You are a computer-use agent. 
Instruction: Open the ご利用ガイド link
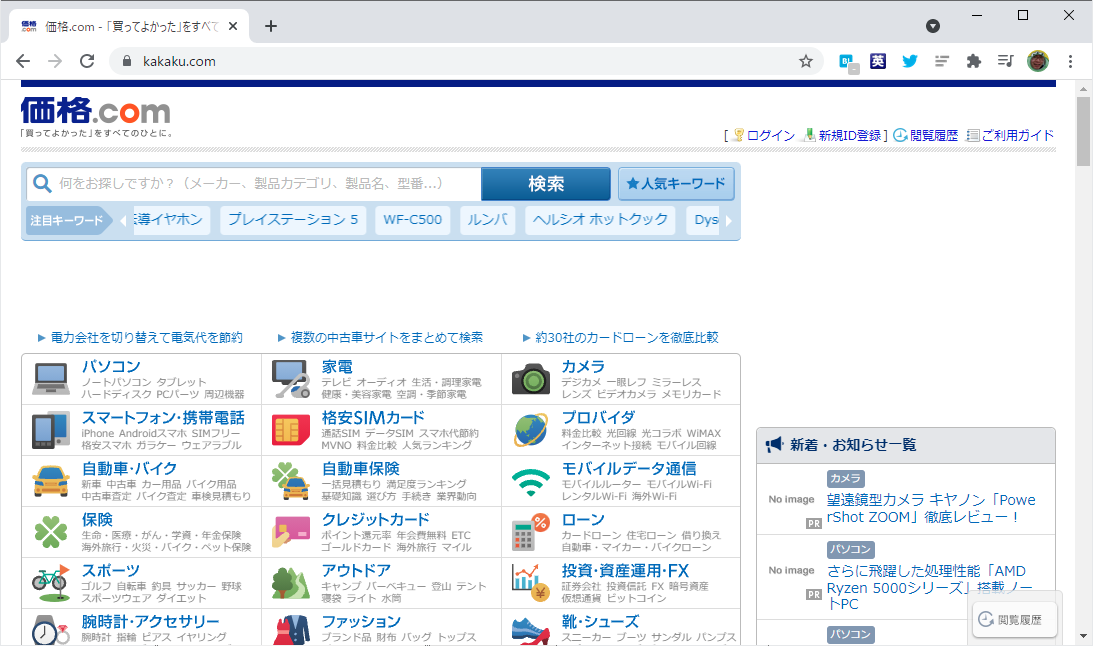point(1018,135)
